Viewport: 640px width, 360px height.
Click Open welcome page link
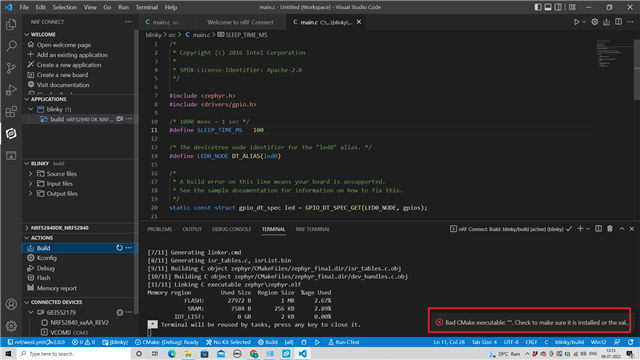pos(64,45)
